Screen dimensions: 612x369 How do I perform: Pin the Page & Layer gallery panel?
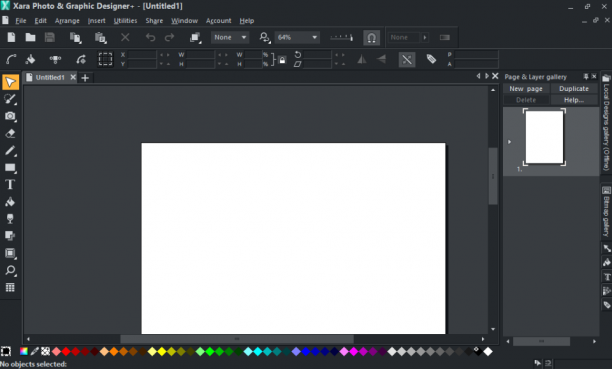point(586,77)
